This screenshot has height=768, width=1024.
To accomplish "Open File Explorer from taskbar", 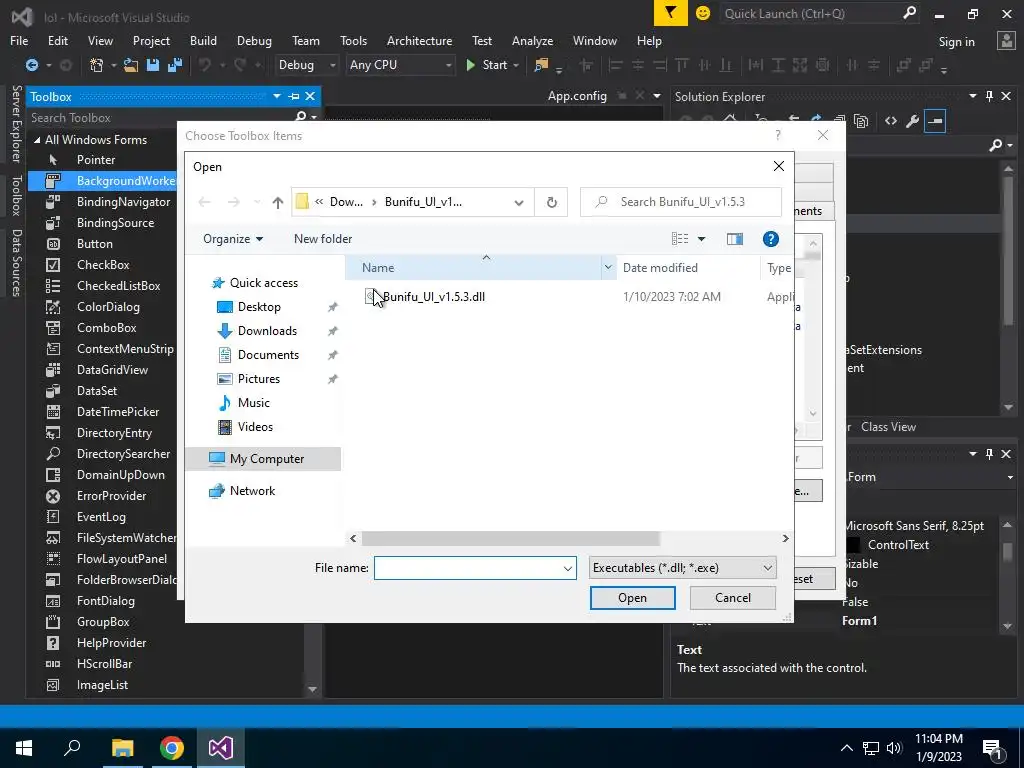I will [x=122, y=748].
